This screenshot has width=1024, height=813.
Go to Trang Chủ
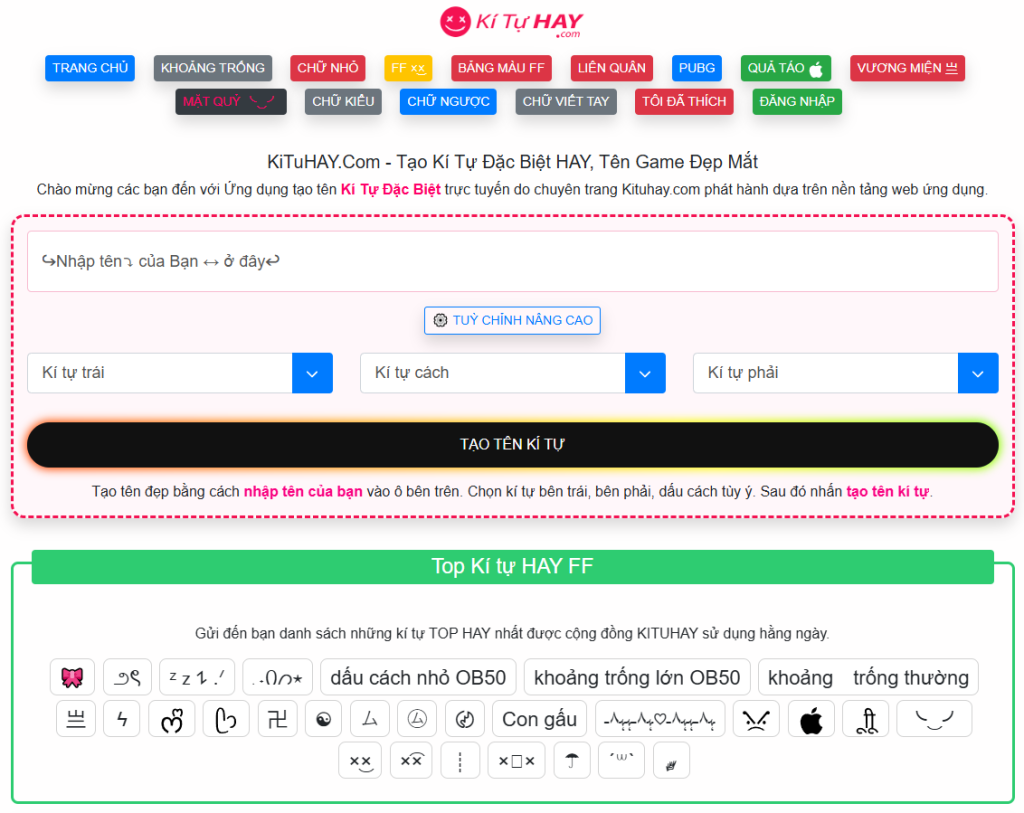(90, 68)
